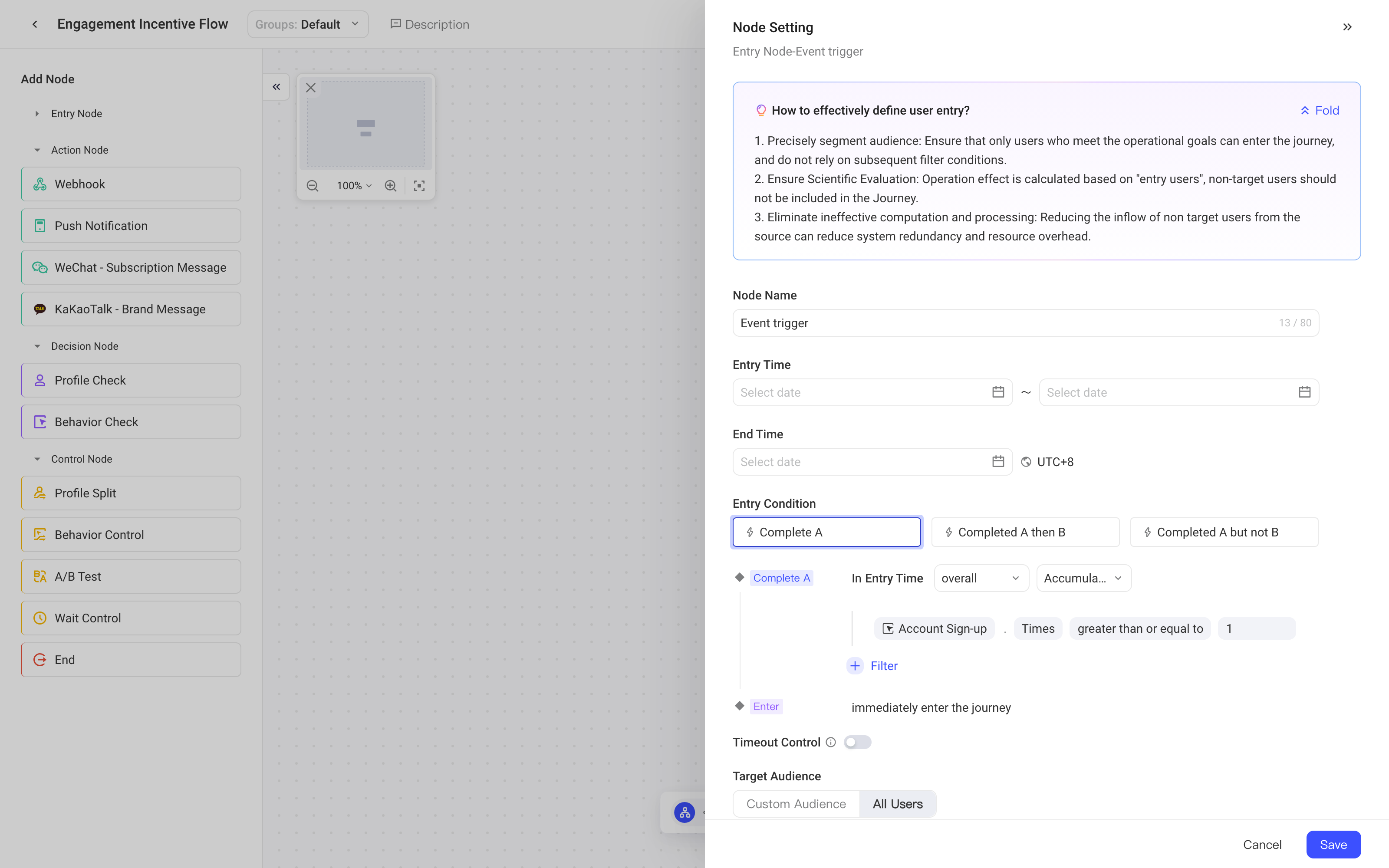The image size is (1389, 868).
Task: Click the floating hierarchy icon on canvas
Action: pos(684,812)
